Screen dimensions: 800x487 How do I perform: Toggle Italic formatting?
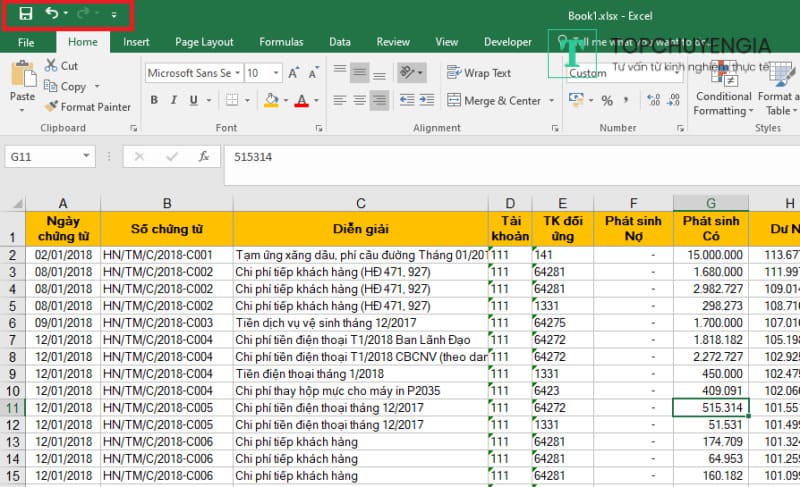pos(175,101)
